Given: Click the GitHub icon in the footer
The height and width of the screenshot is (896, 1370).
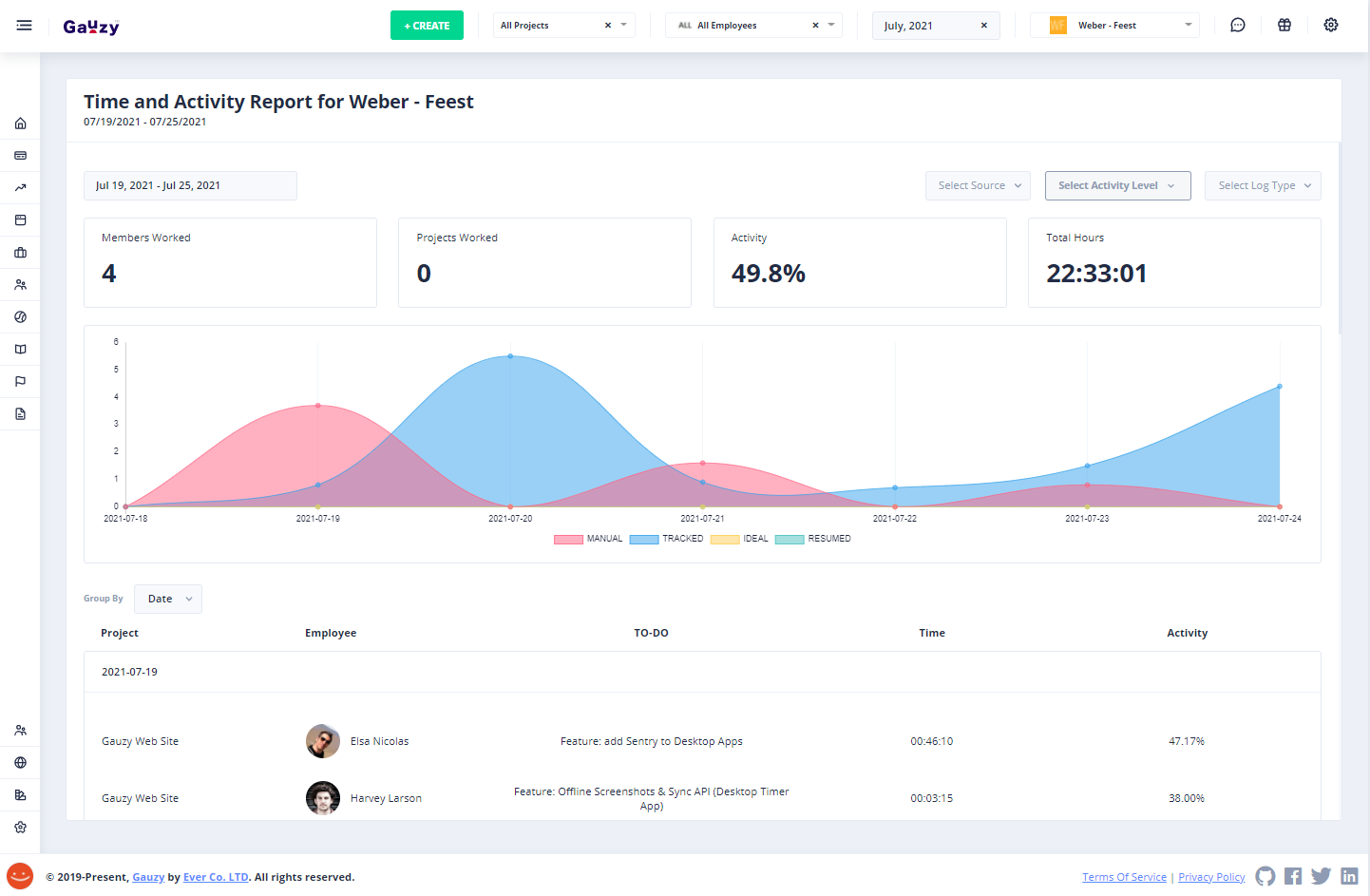Looking at the screenshot, I should click(1265, 876).
